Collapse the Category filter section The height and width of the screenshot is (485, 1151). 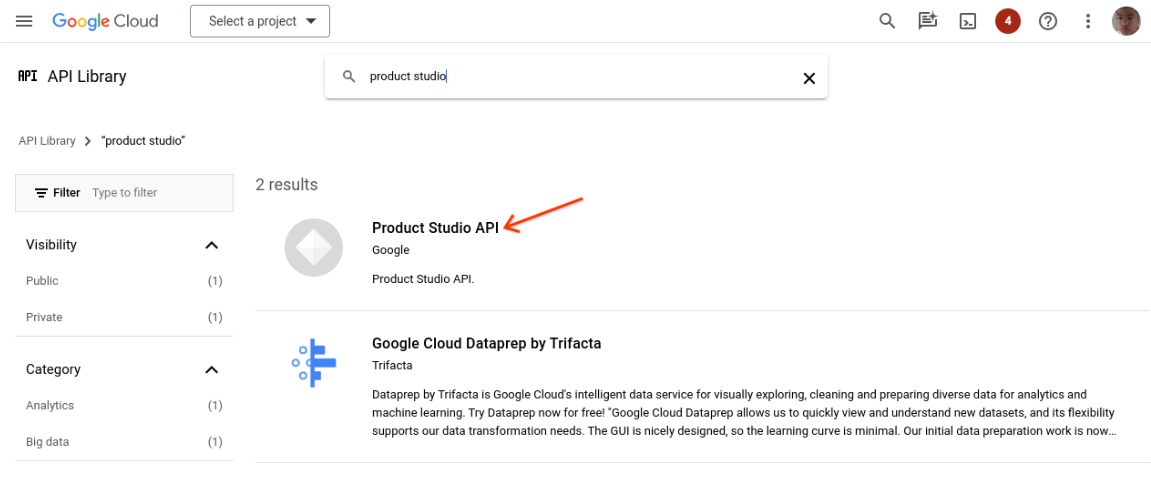(x=211, y=370)
